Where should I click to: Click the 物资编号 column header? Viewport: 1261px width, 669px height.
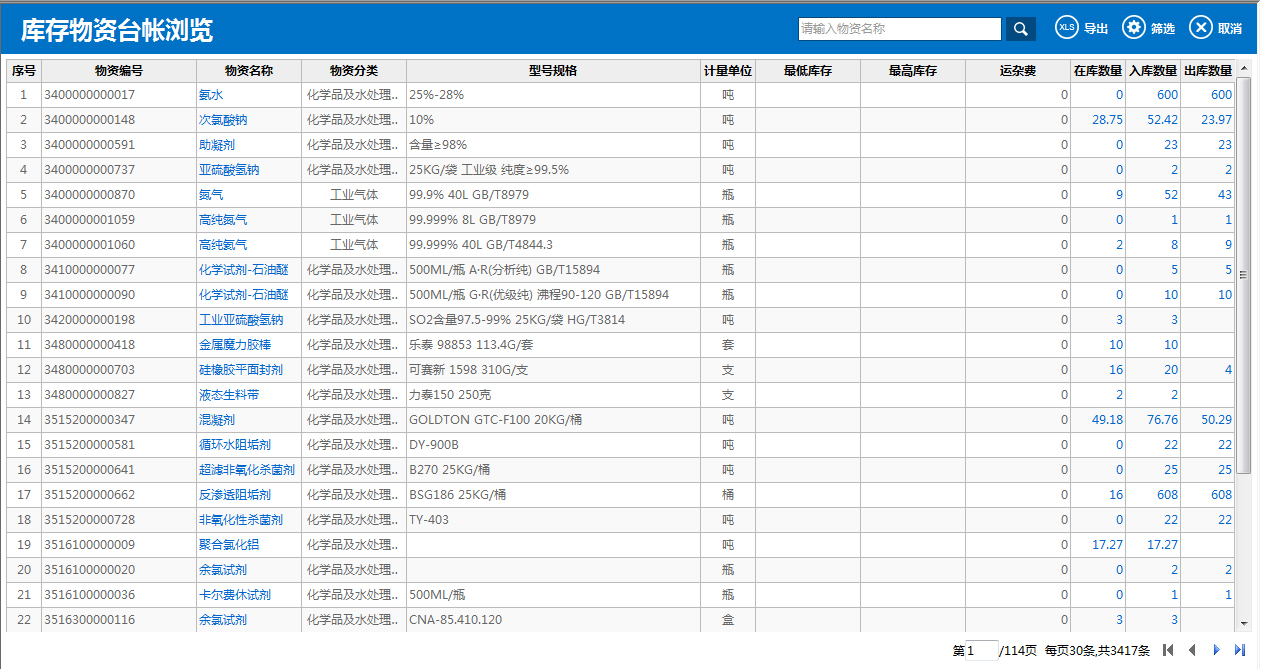point(118,70)
